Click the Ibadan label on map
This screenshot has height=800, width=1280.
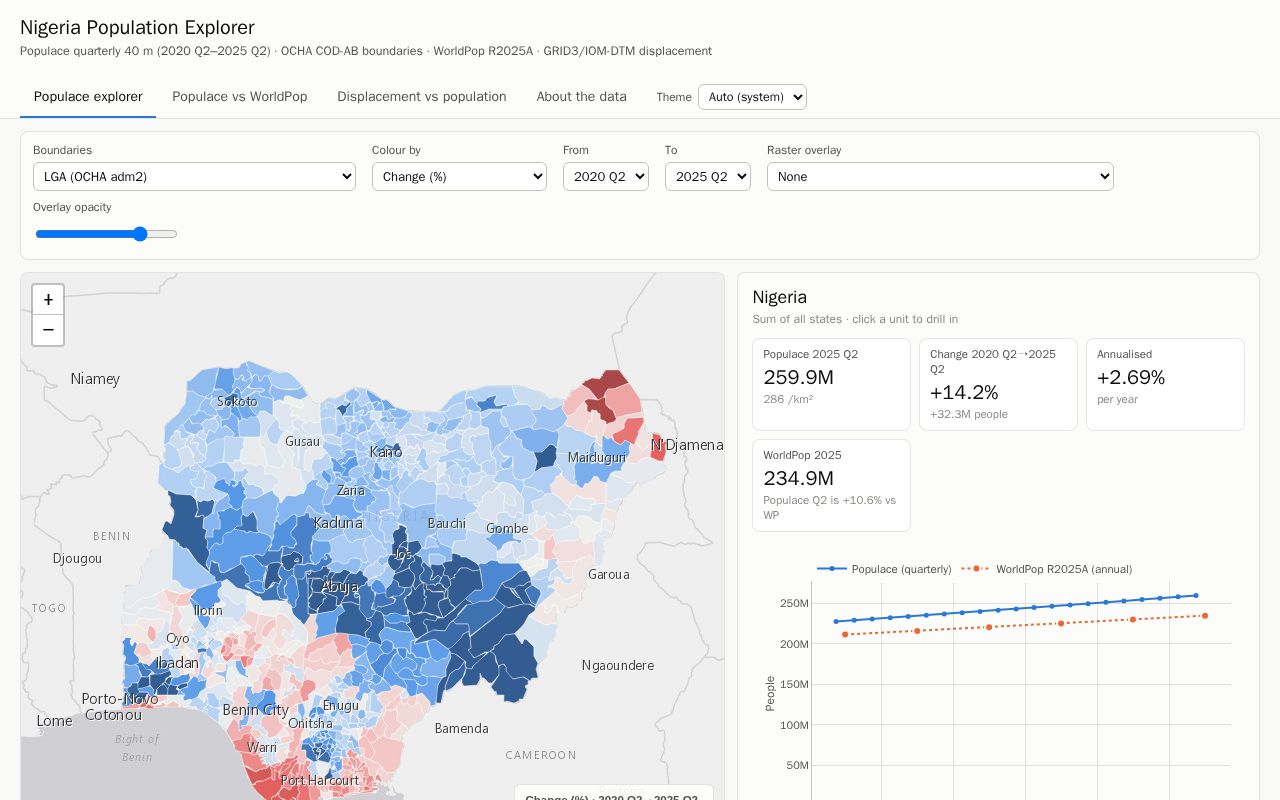pos(178,663)
